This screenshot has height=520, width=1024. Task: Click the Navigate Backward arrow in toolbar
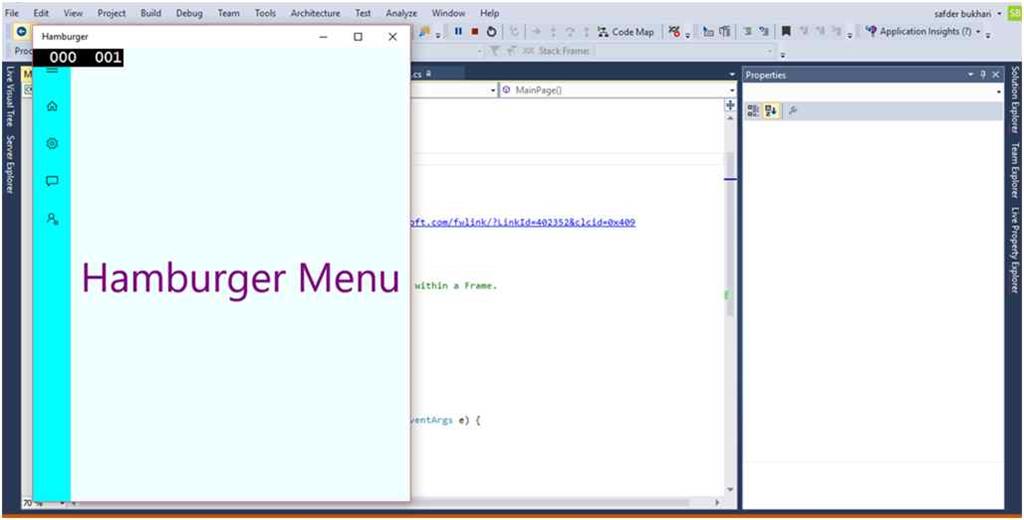coord(22,31)
